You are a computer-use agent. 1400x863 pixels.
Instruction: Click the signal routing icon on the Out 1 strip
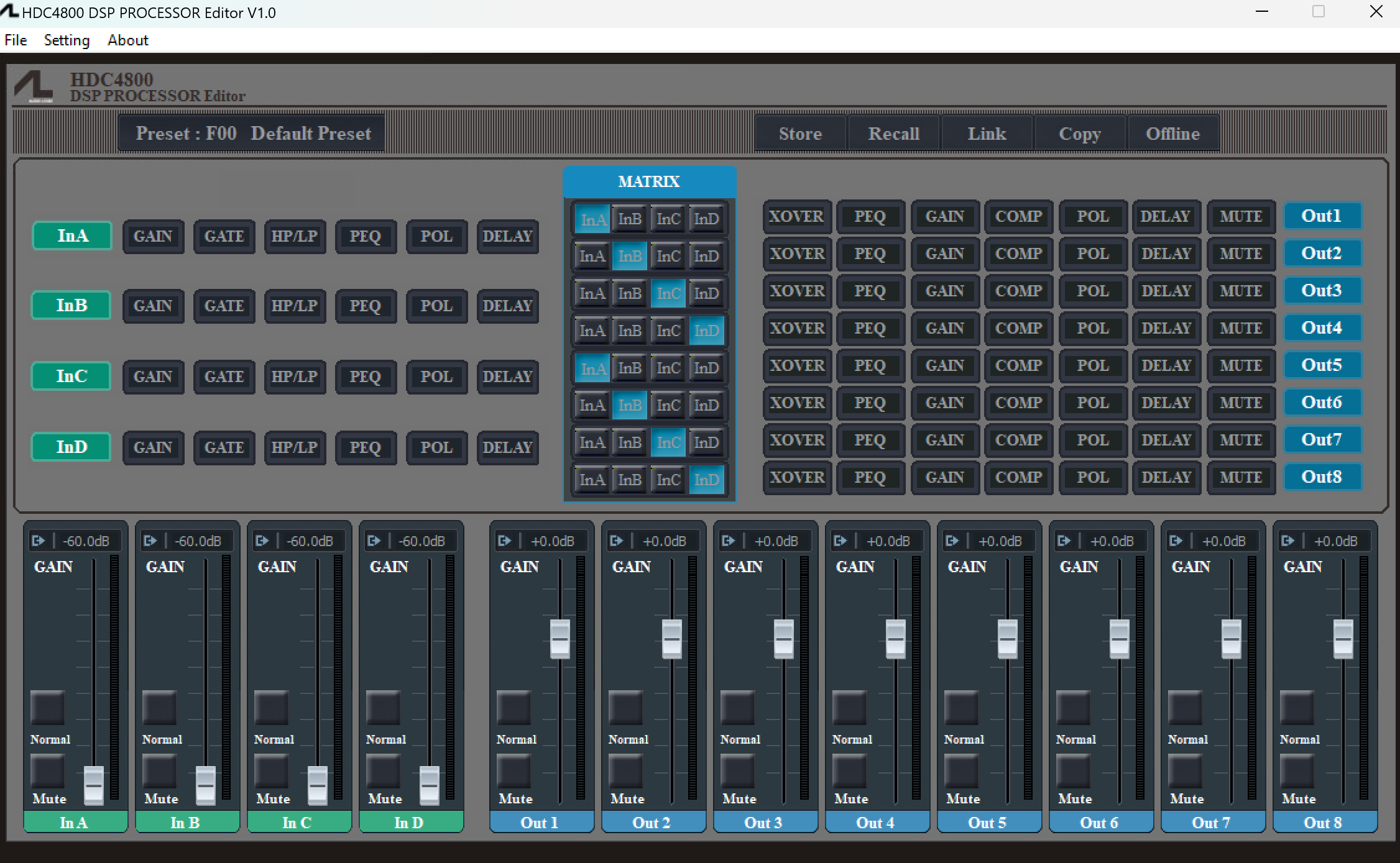tap(505, 541)
